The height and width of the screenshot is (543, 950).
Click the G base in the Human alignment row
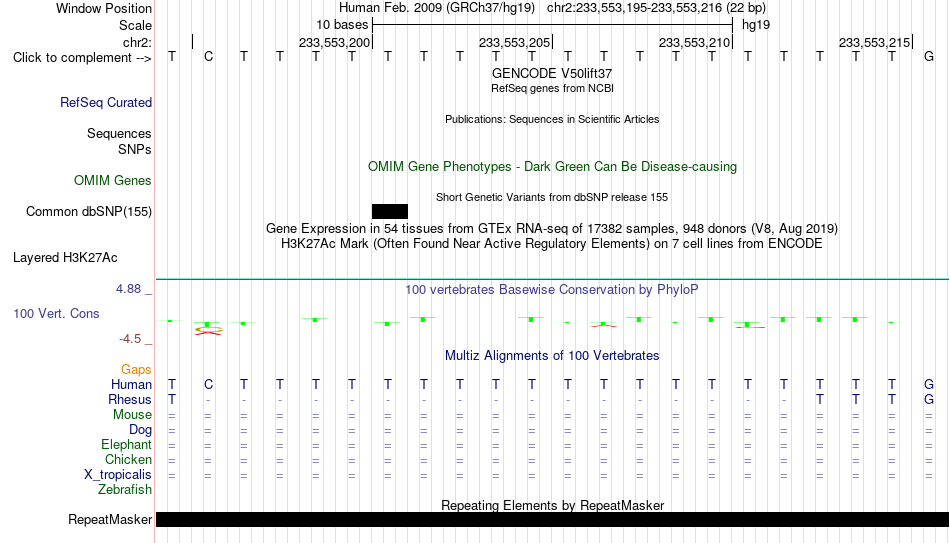929,384
